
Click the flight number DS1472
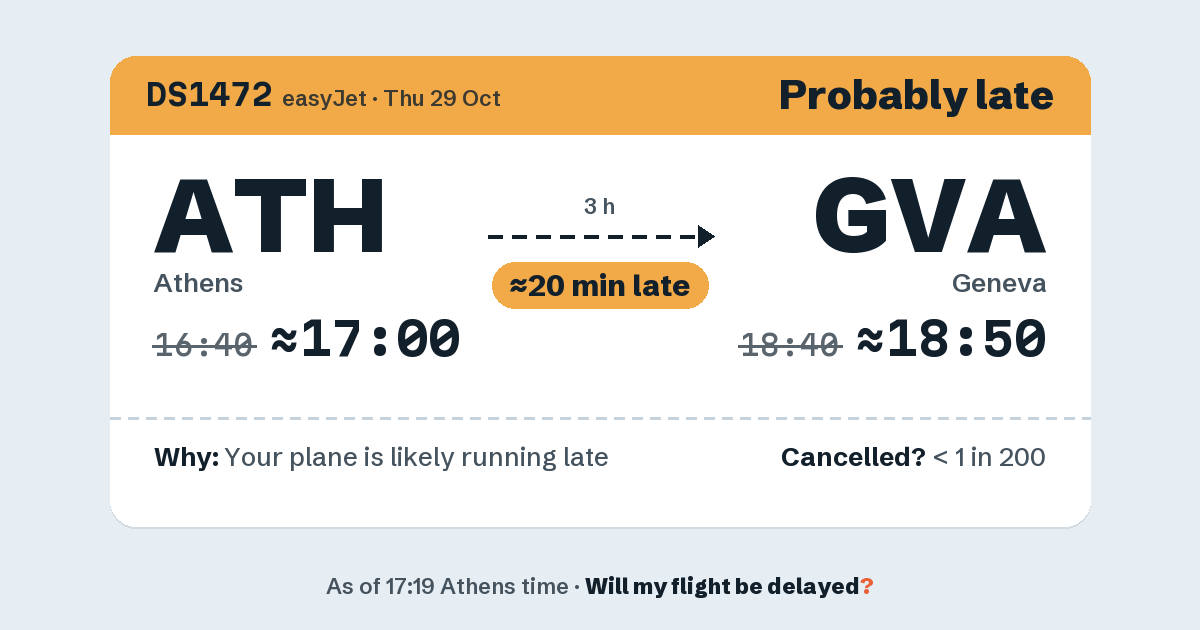tap(209, 95)
